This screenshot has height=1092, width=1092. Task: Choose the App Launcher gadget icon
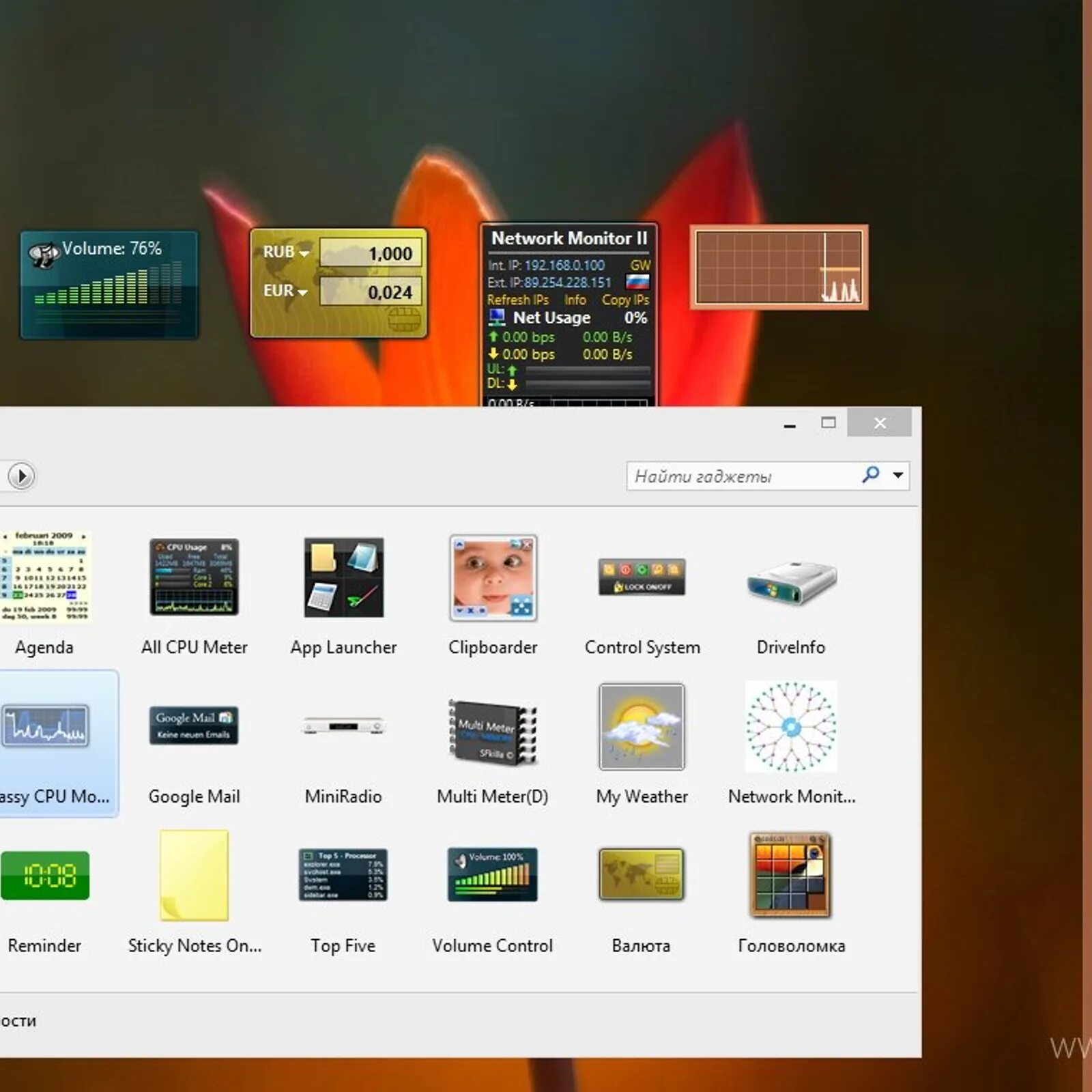pos(344,577)
